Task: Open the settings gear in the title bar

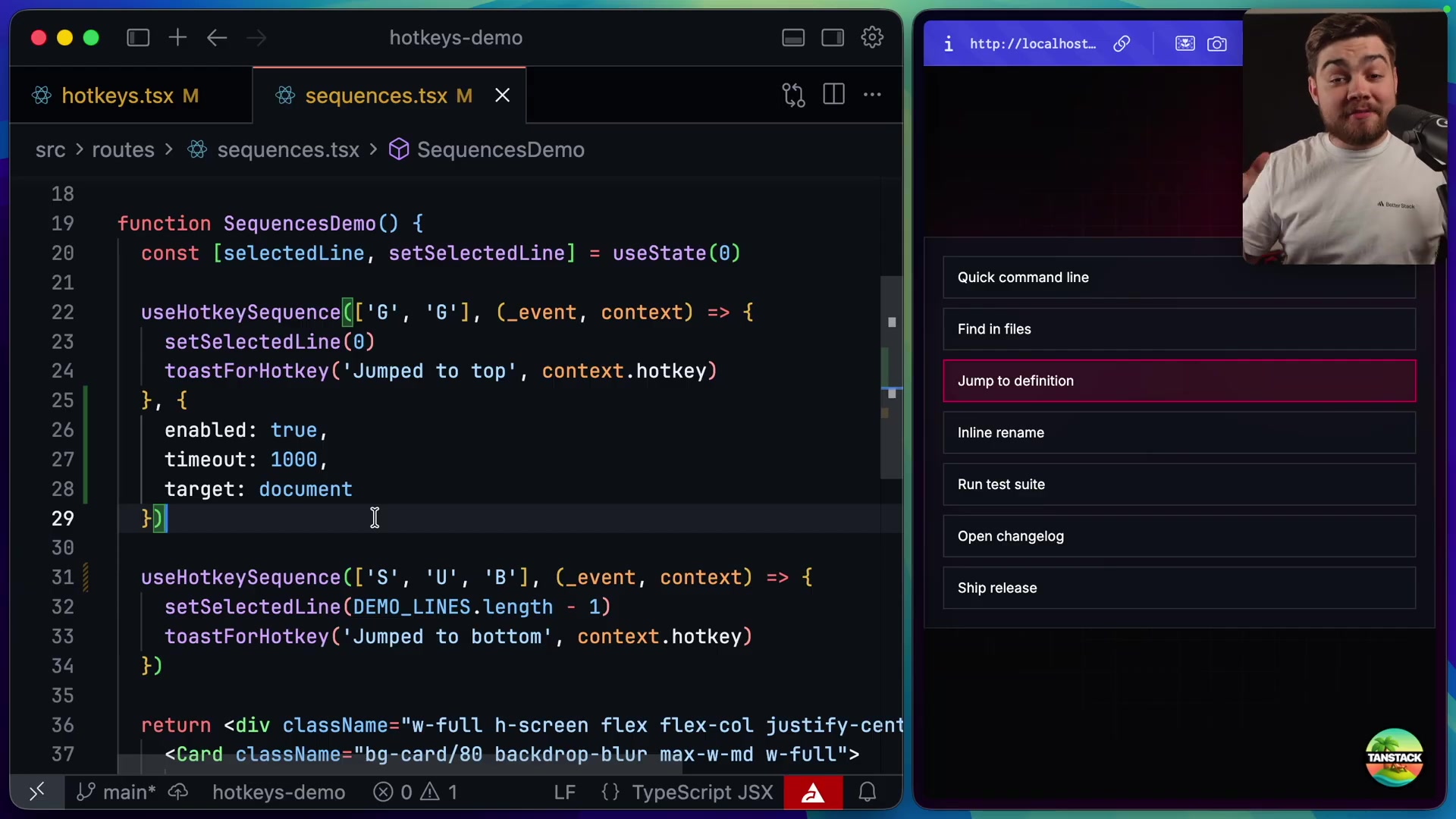Action: click(x=872, y=37)
